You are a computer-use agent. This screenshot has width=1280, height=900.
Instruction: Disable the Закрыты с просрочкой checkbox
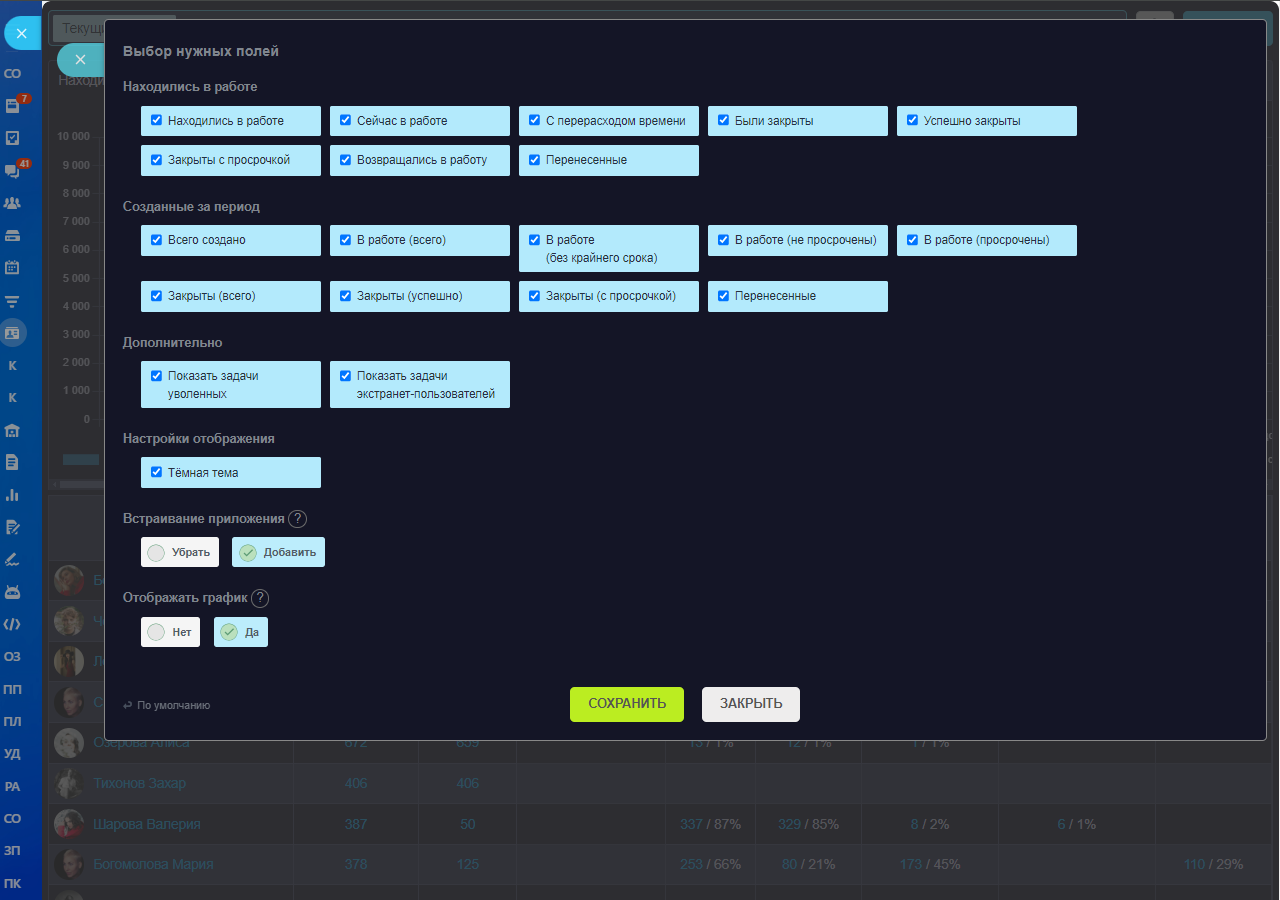156,159
